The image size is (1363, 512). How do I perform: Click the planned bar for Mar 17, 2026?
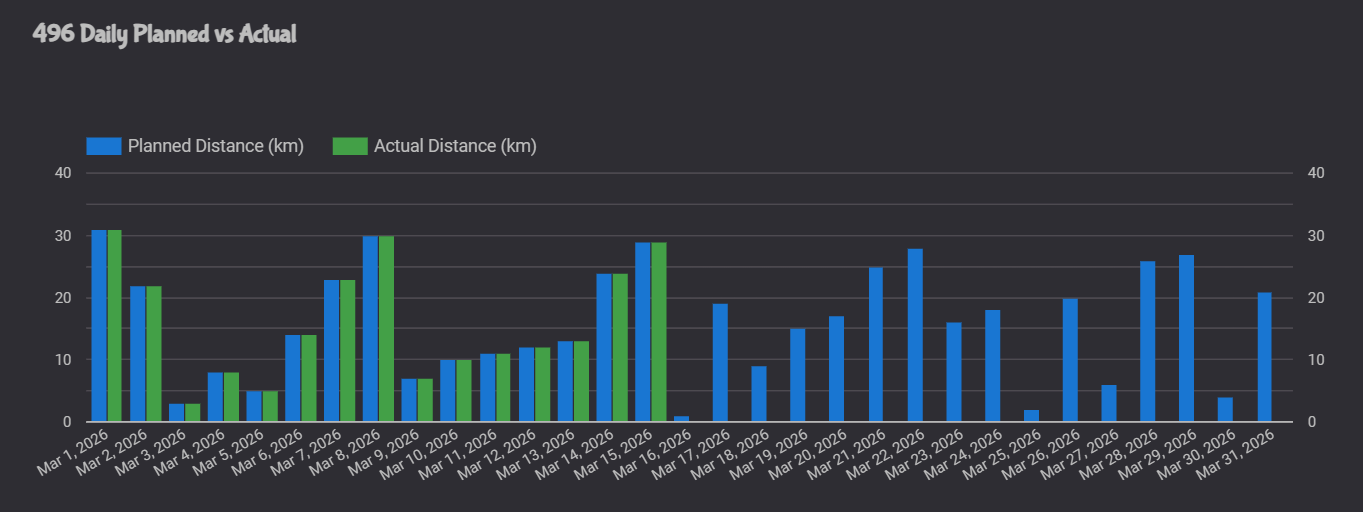[x=720, y=362]
